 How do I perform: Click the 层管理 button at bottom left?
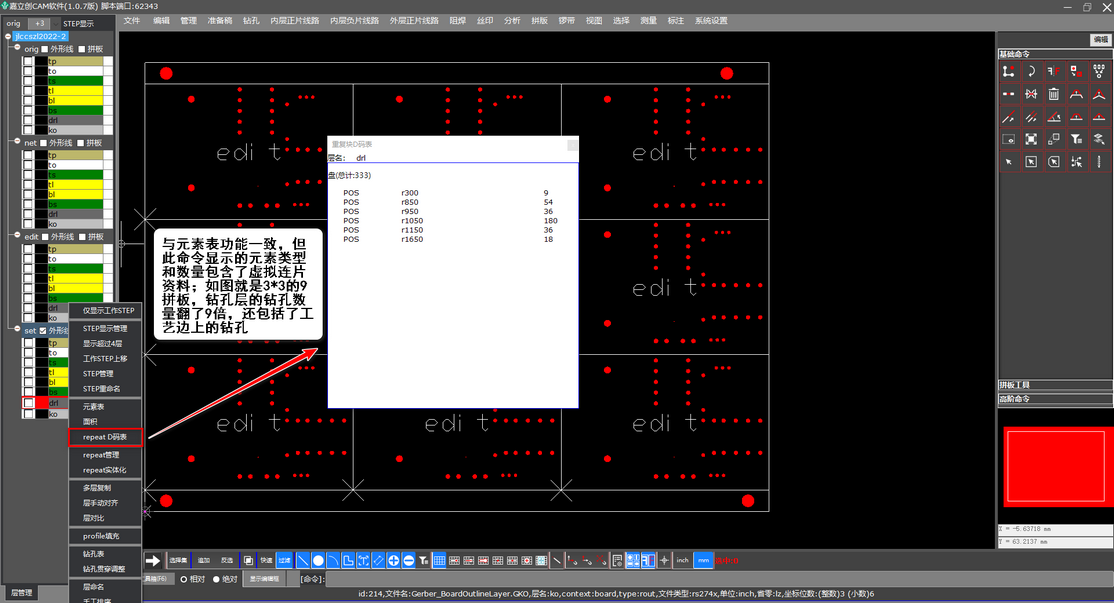pyautogui.click(x=21, y=592)
